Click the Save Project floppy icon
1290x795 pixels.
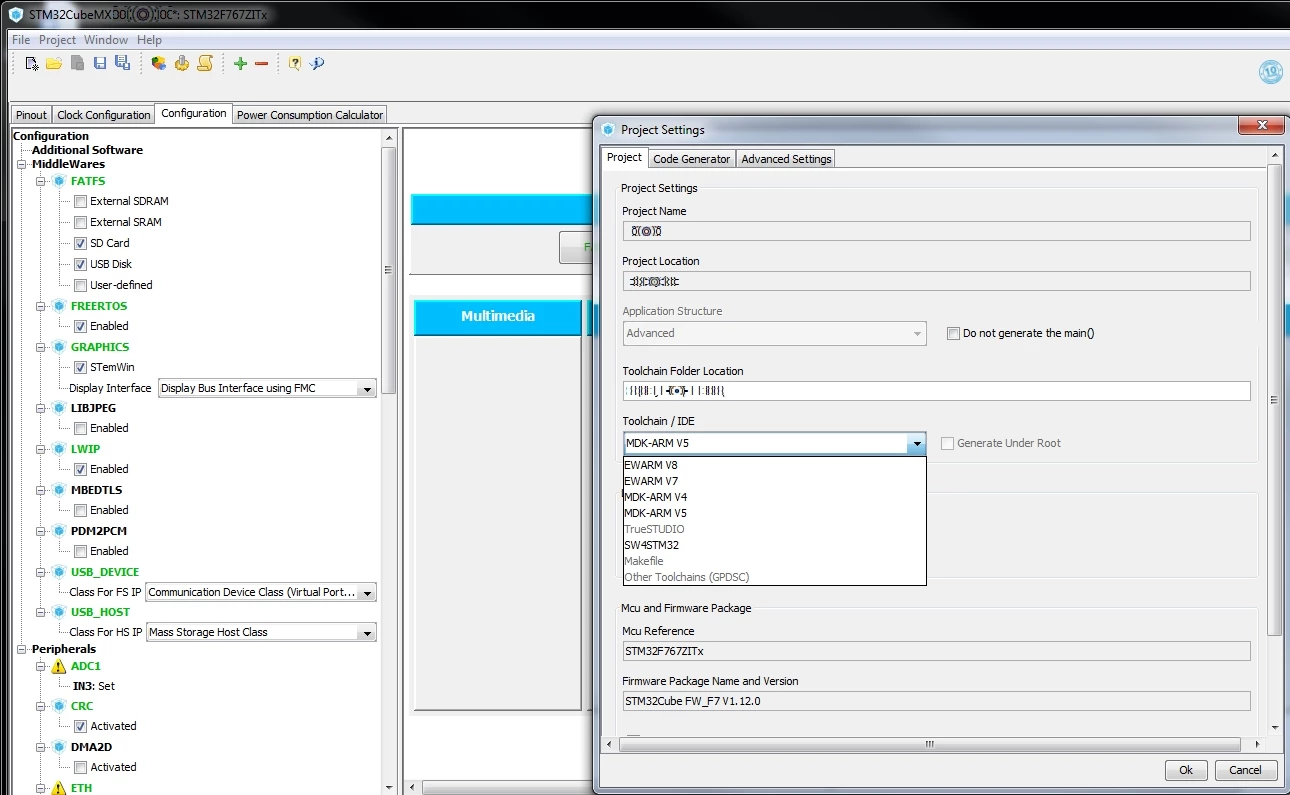pos(100,64)
